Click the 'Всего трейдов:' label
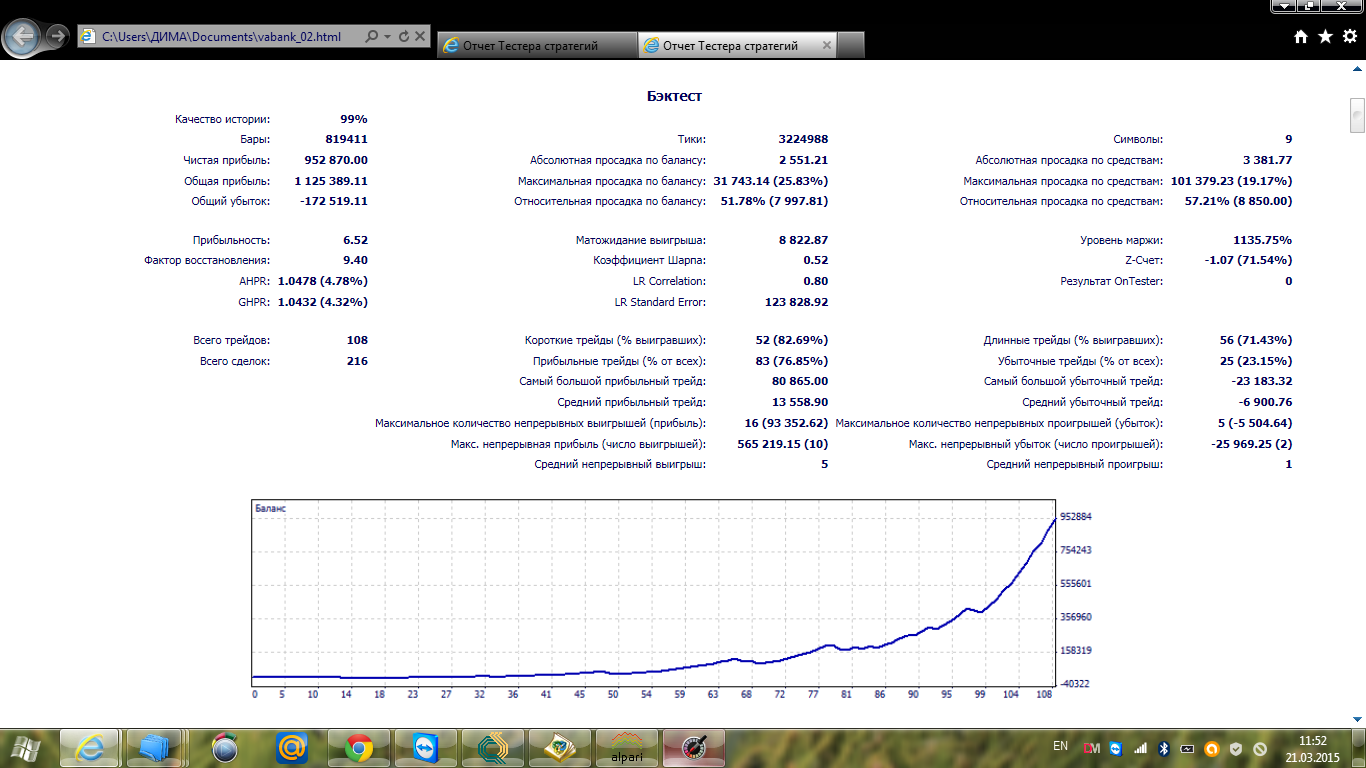This screenshot has height=768, width=1366. [231, 341]
